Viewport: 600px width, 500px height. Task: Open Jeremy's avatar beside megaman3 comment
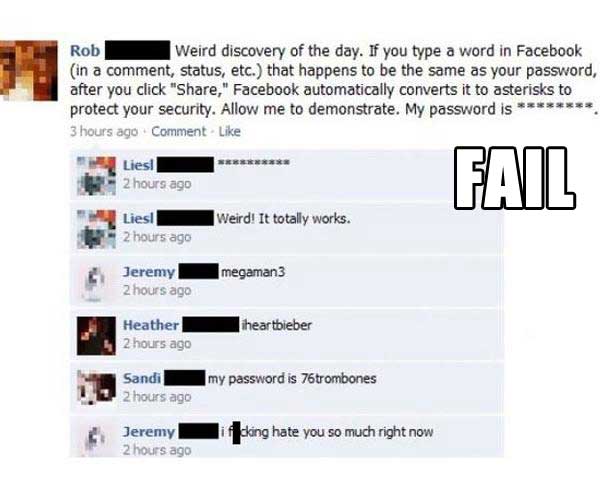point(96,282)
